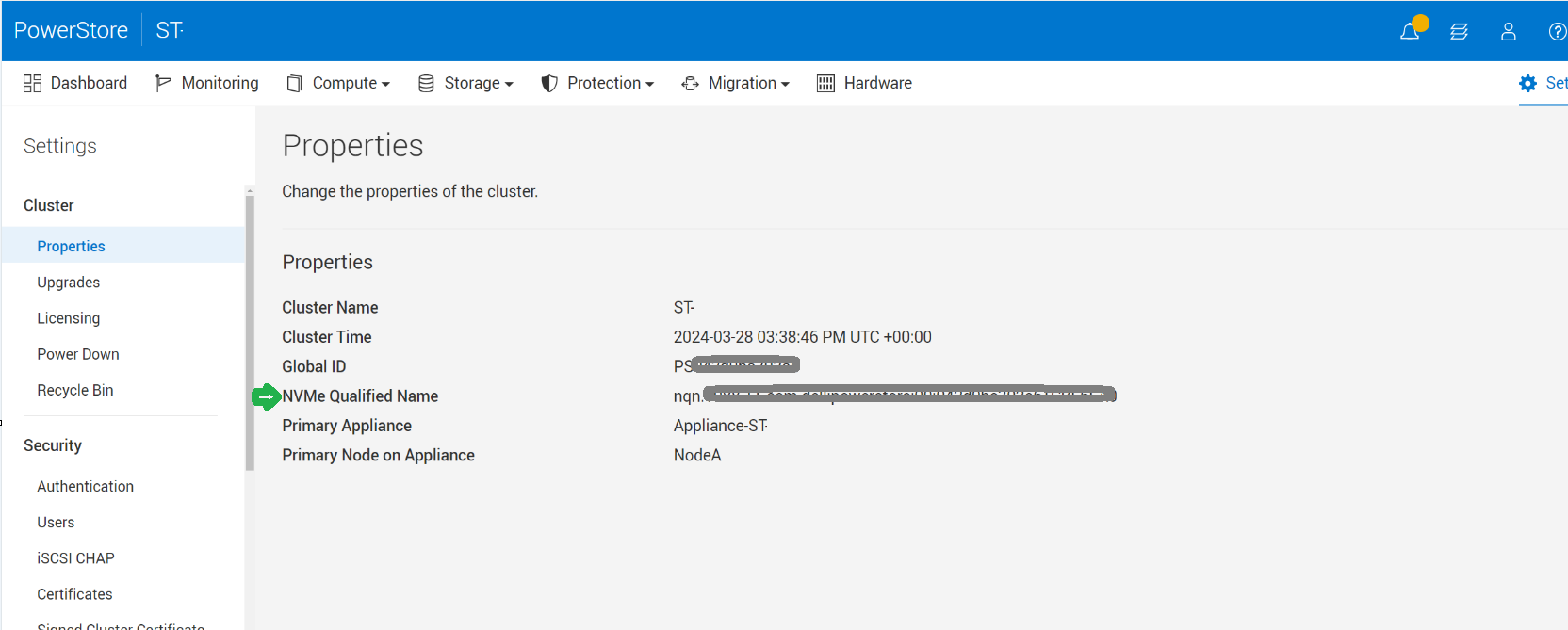Viewport: 1568px width, 630px height.
Task: Open the jobs list icon
Action: [1459, 32]
